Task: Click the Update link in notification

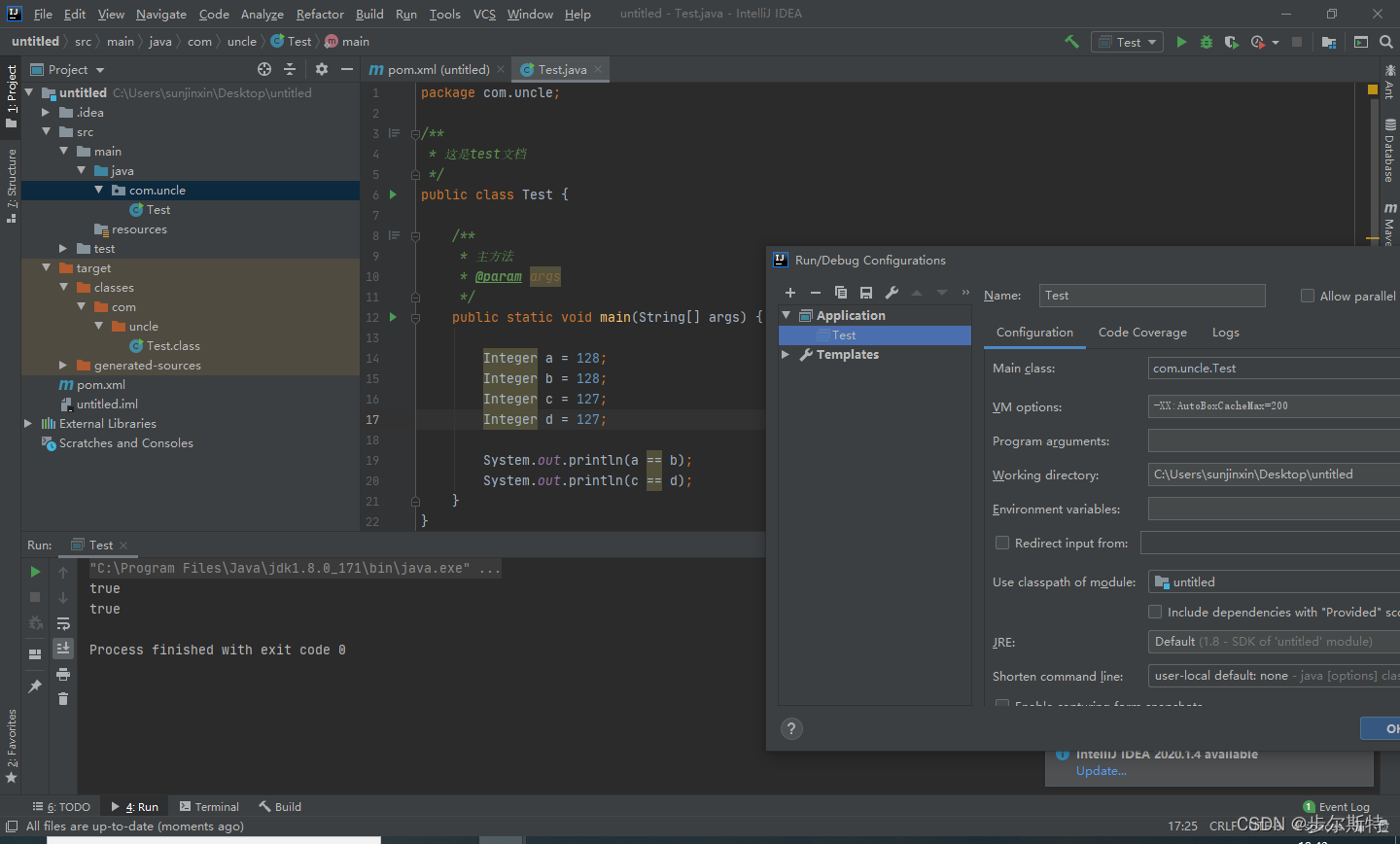Action: 1101,771
